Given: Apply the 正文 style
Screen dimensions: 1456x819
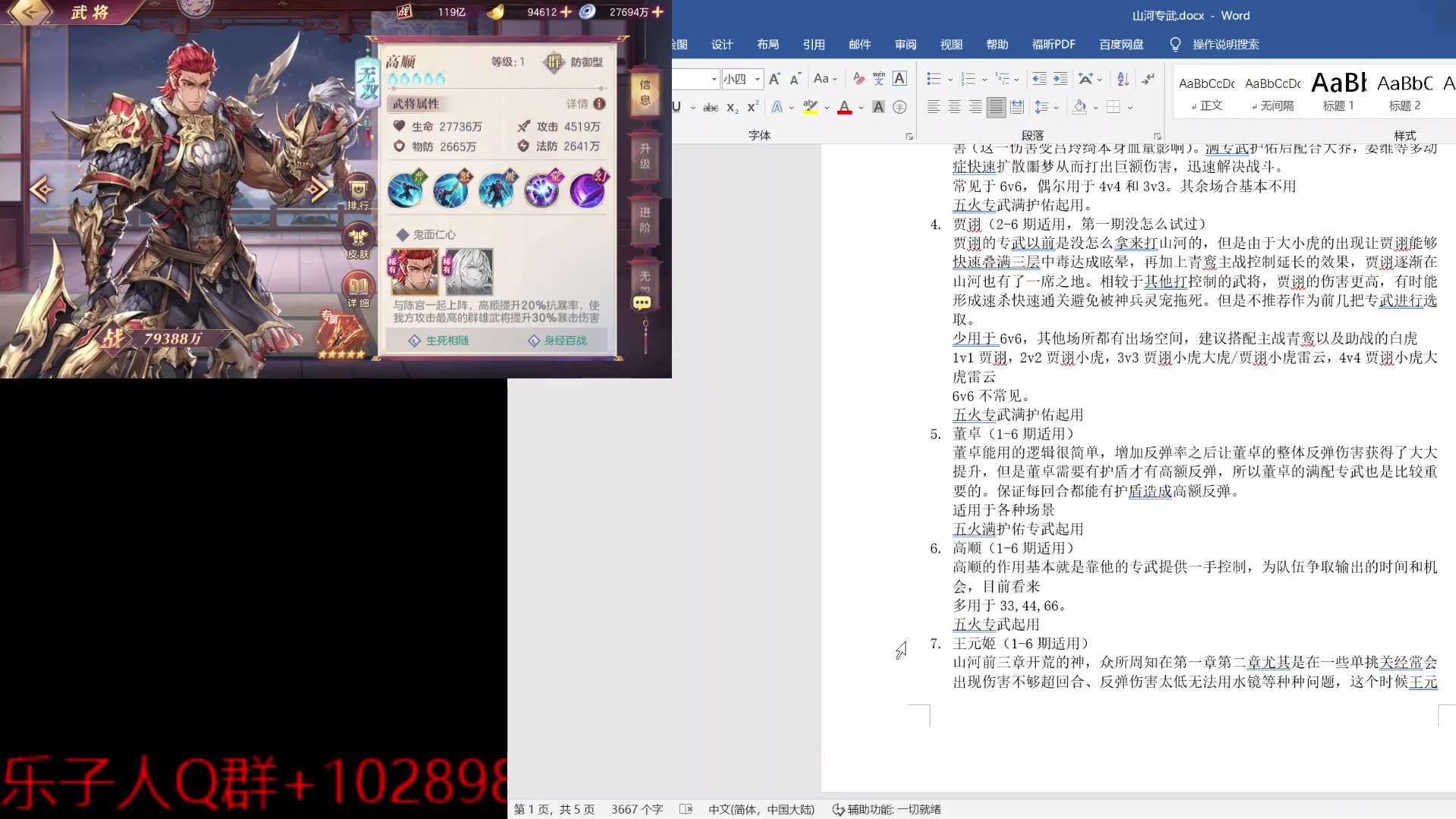Looking at the screenshot, I should (1207, 93).
